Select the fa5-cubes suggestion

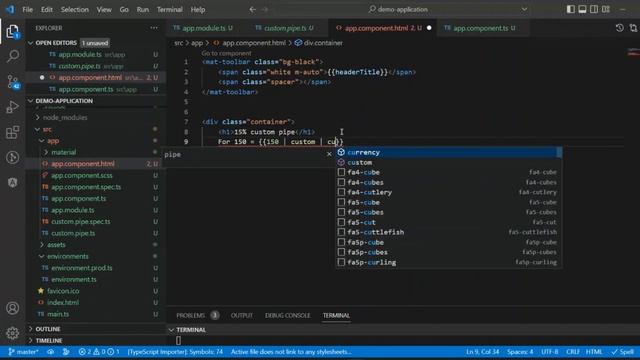pos(448,212)
